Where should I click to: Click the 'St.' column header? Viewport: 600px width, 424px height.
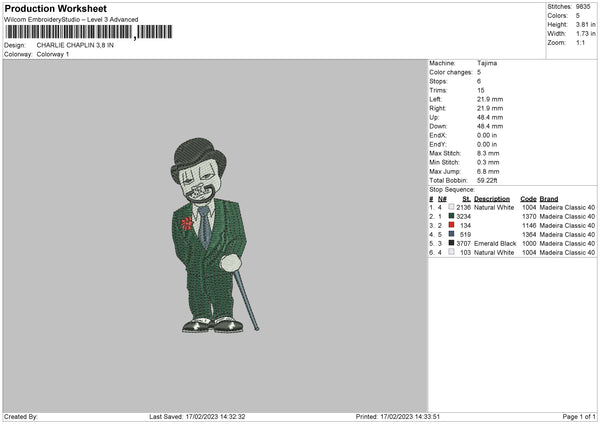pos(466,199)
